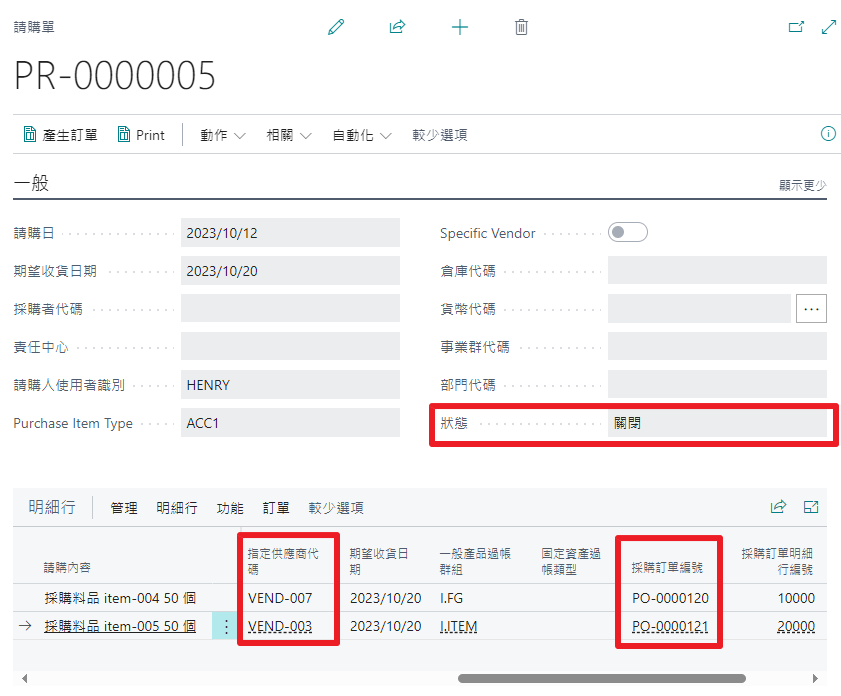Click scrollbar left arrow
Image resolution: width=841 pixels, height=696 pixels.
tap(25, 678)
